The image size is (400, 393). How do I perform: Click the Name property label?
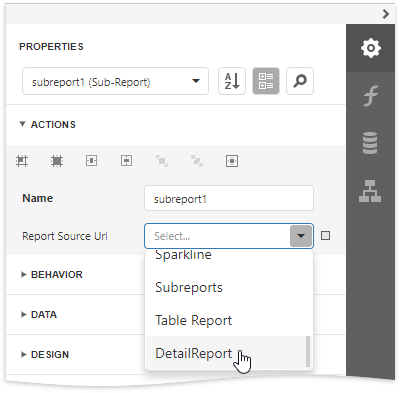[37, 198]
